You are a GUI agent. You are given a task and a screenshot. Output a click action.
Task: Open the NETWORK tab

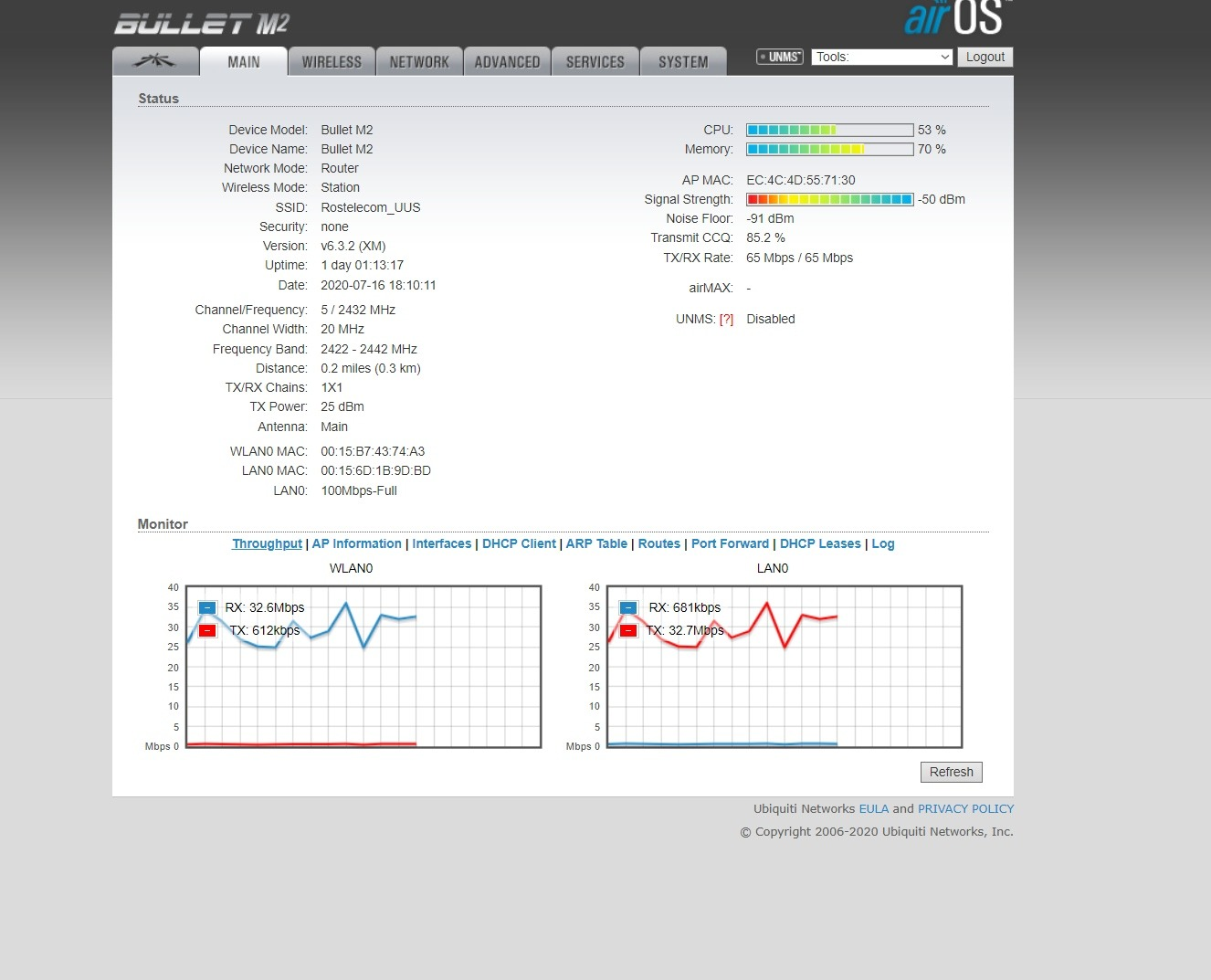[419, 61]
